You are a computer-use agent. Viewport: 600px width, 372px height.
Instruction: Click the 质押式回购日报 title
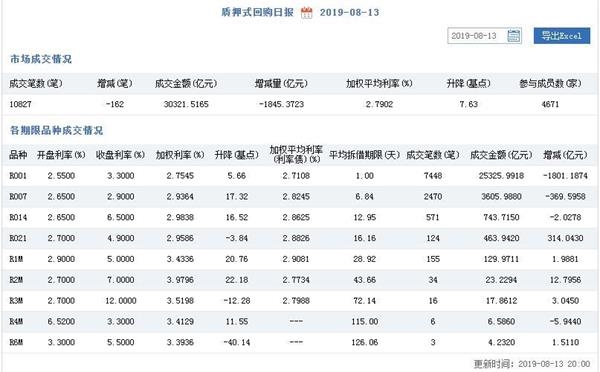click(x=257, y=12)
